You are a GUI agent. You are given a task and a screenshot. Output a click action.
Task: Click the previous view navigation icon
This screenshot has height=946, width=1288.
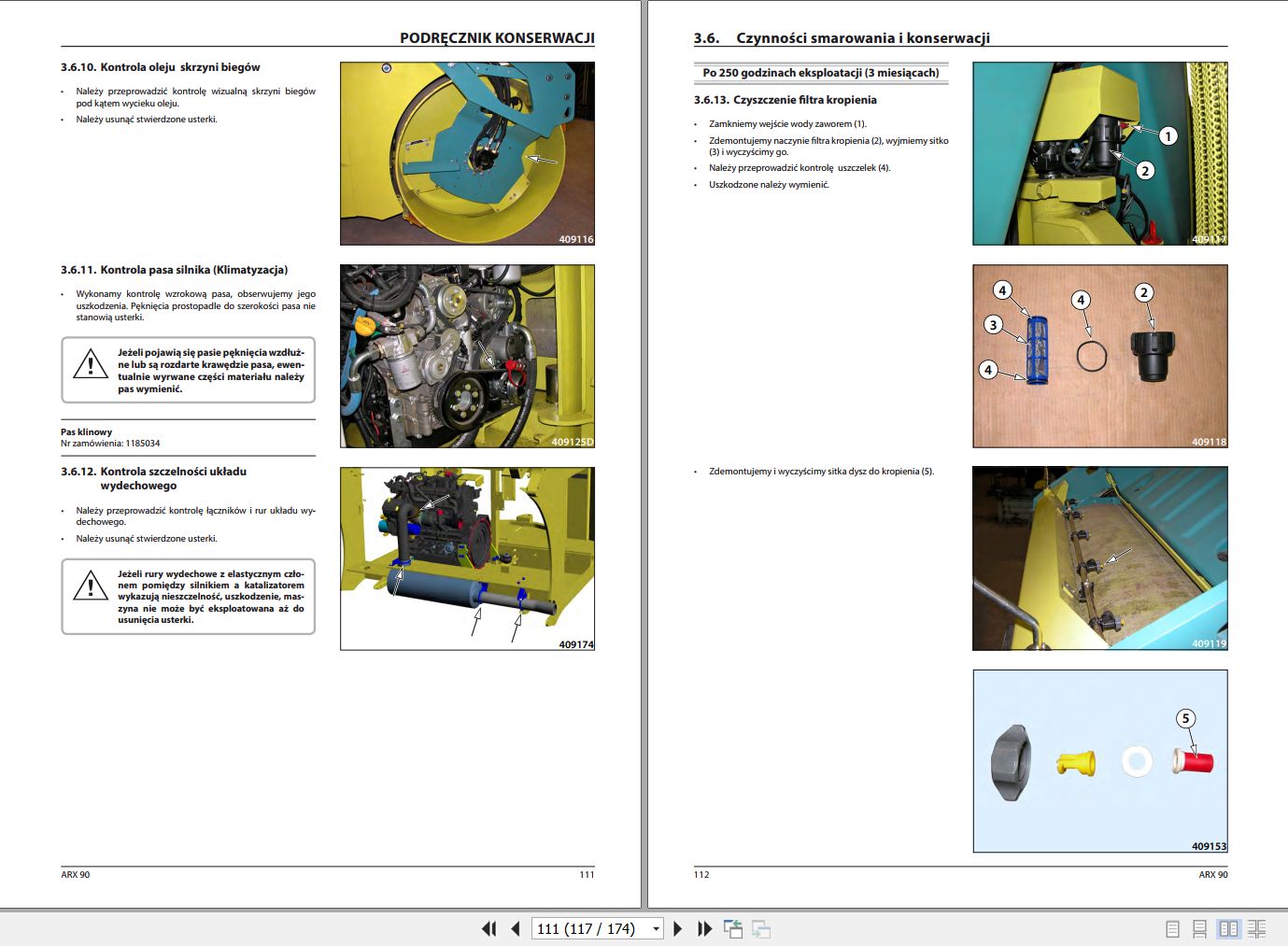[733, 928]
